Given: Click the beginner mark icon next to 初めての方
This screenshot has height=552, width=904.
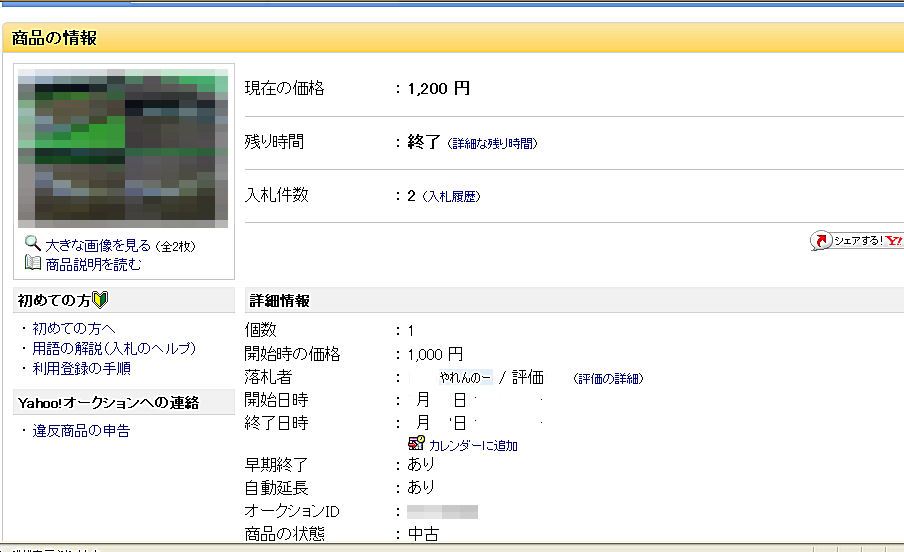Looking at the screenshot, I should tap(100, 299).
